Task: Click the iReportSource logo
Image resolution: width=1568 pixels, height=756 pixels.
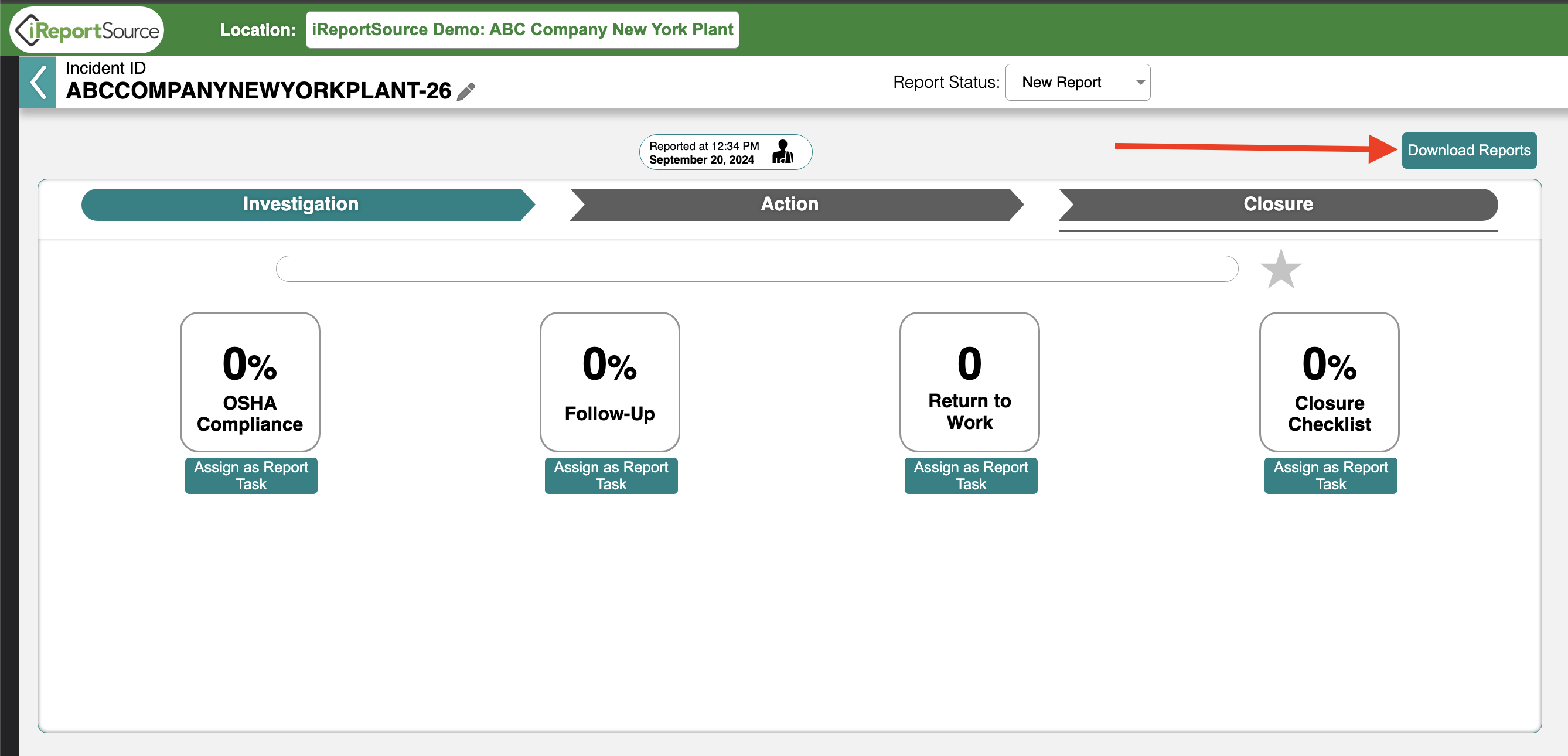Action: click(87, 30)
